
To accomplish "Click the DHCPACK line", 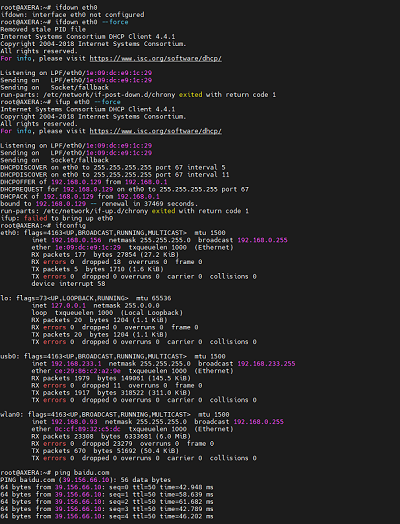I will coord(80,196).
